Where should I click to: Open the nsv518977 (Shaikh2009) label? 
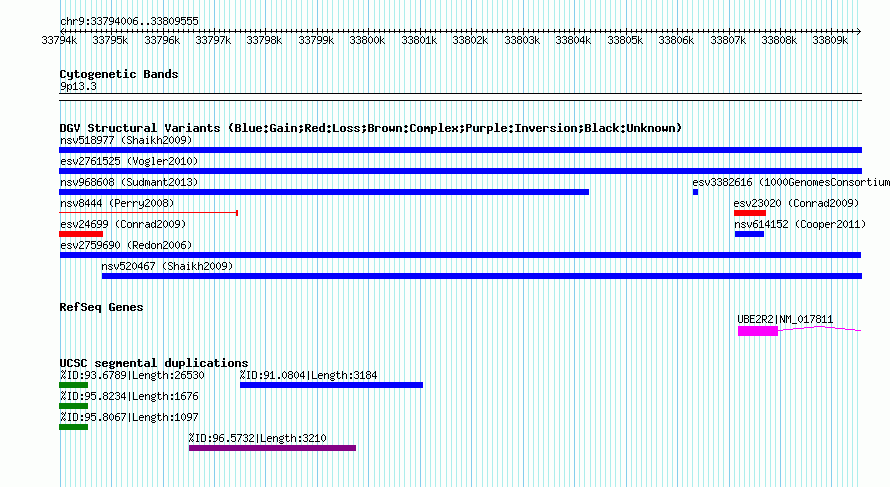coord(126,140)
